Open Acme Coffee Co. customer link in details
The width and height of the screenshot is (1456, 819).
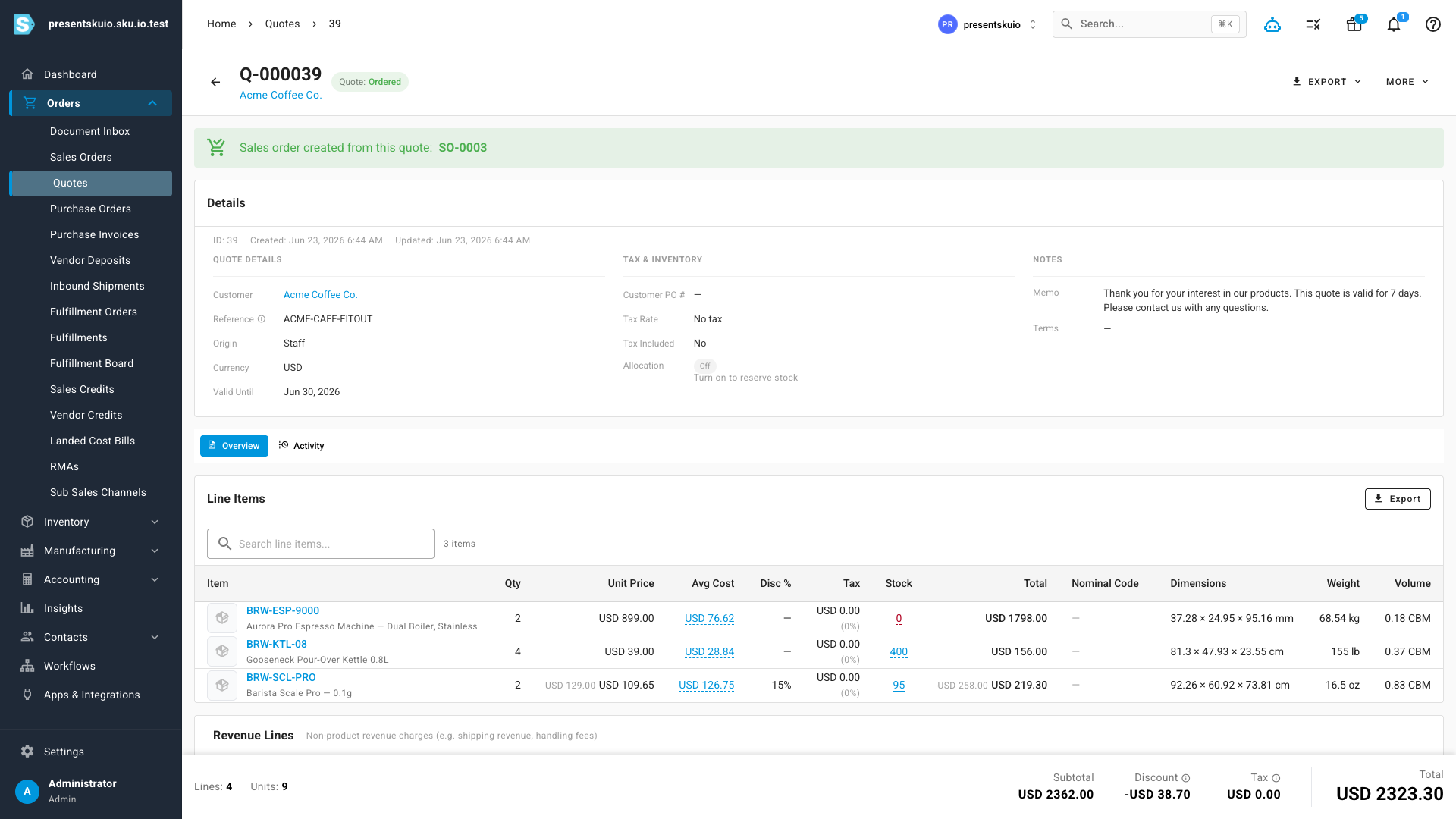click(320, 295)
